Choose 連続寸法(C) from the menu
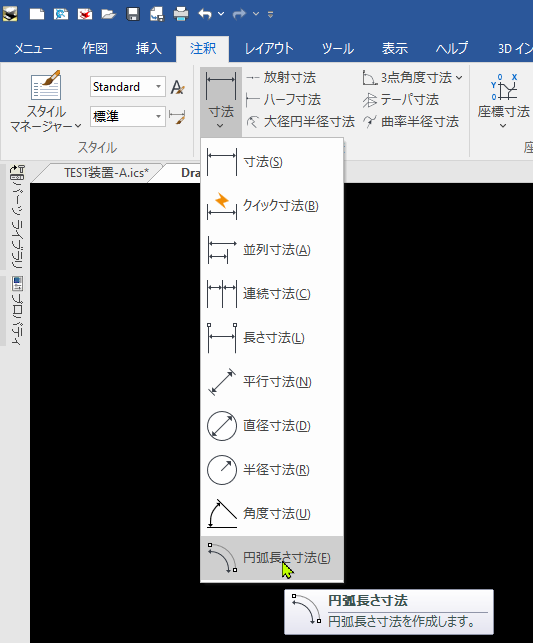The image size is (533, 643). (x=272, y=294)
